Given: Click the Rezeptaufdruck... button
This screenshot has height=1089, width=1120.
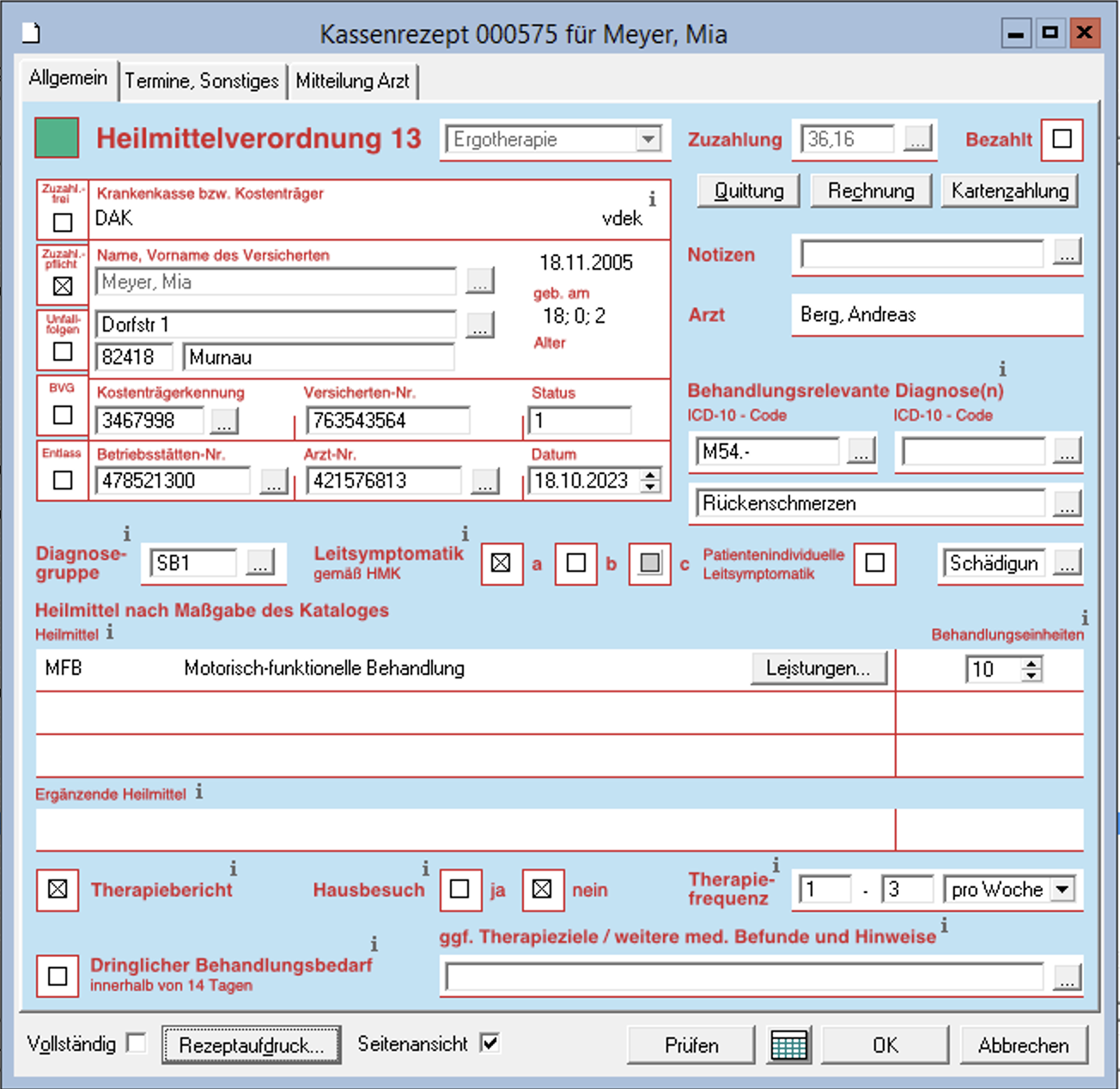Looking at the screenshot, I should 251,1045.
